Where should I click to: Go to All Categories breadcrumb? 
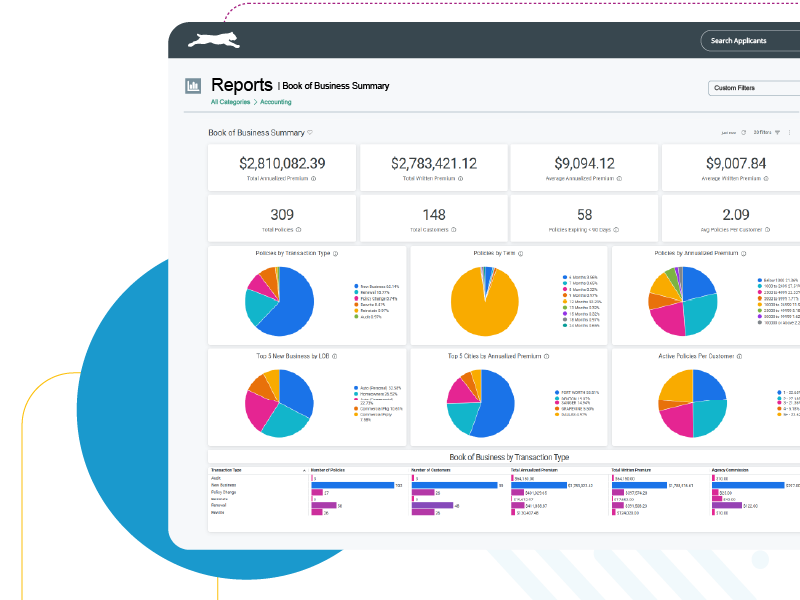pos(229,102)
